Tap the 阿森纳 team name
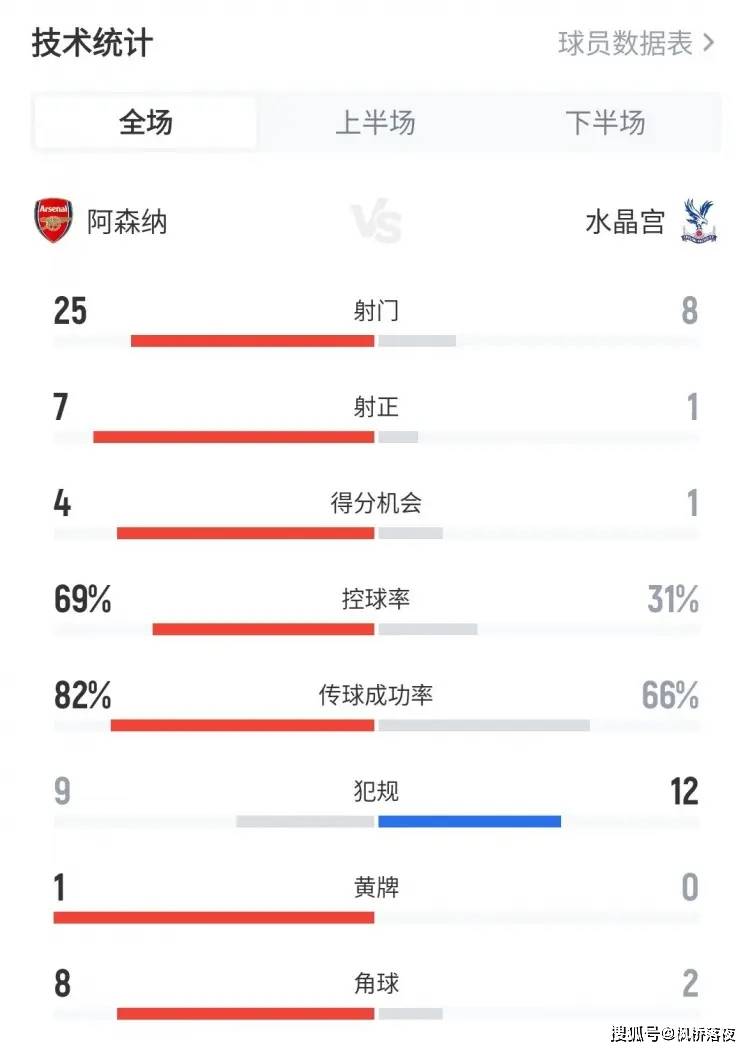 127,221
